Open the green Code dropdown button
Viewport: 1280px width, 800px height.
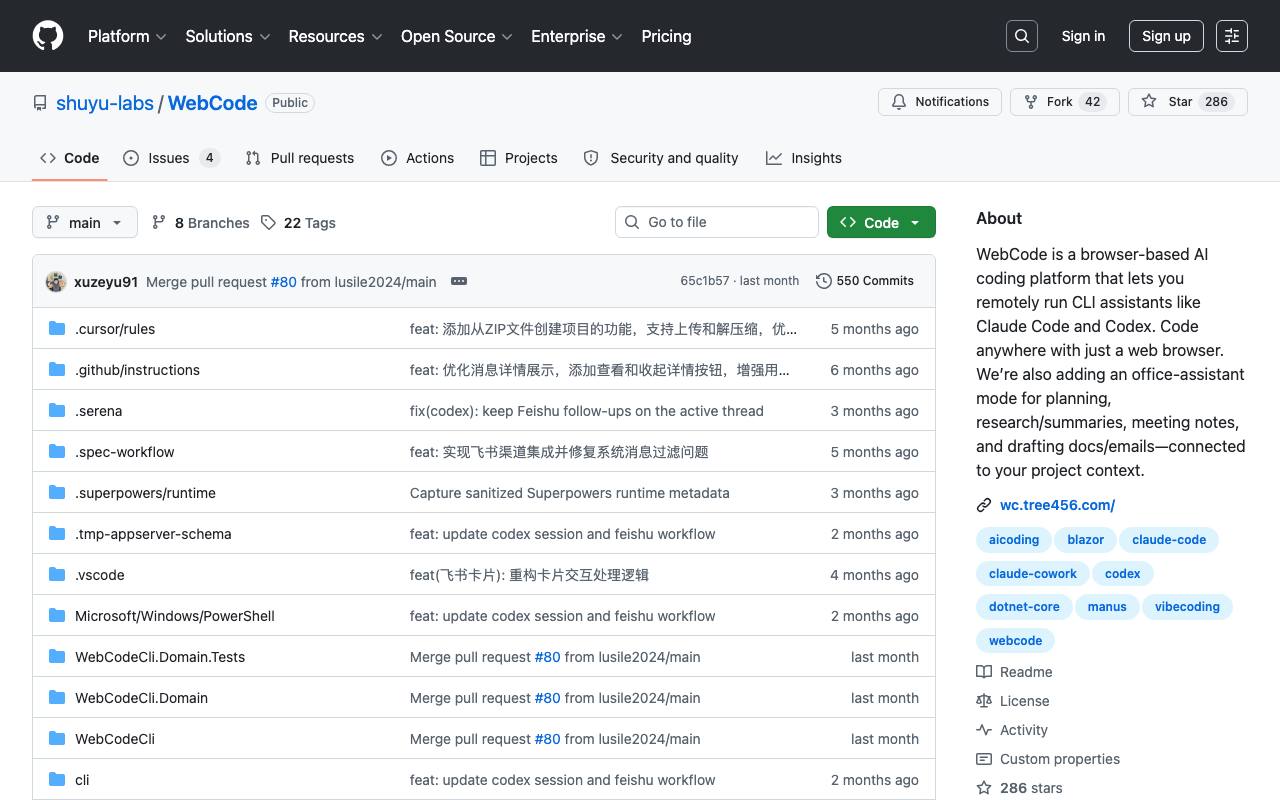pos(881,222)
